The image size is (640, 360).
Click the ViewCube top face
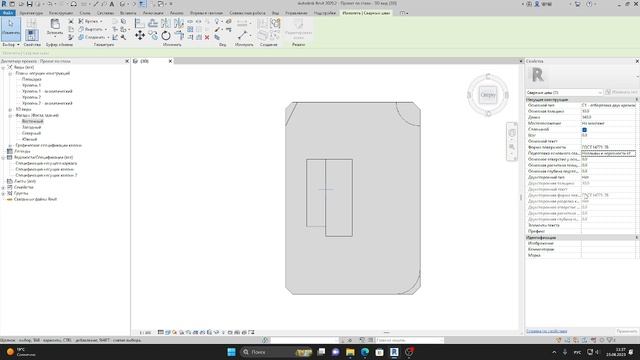click(x=487, y=95)
